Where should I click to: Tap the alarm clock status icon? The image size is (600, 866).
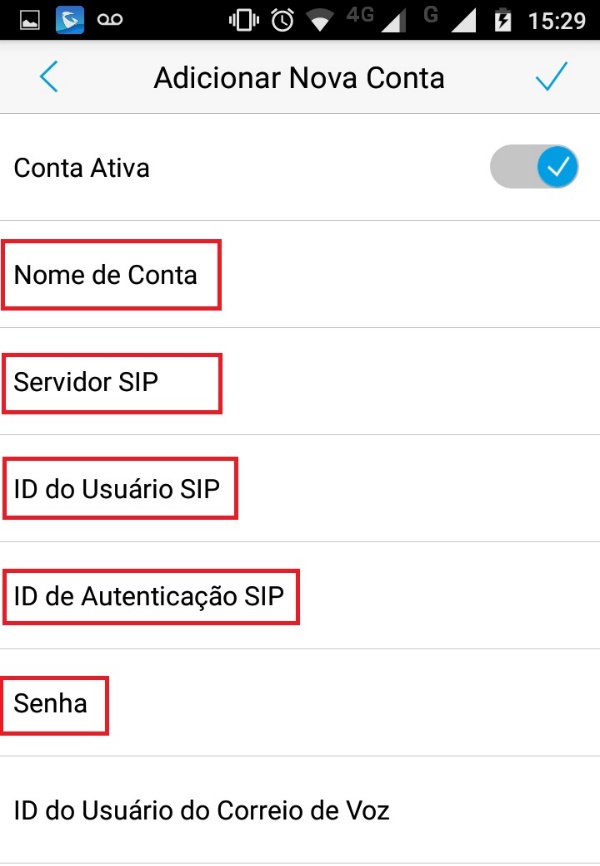tap(282, 20)
